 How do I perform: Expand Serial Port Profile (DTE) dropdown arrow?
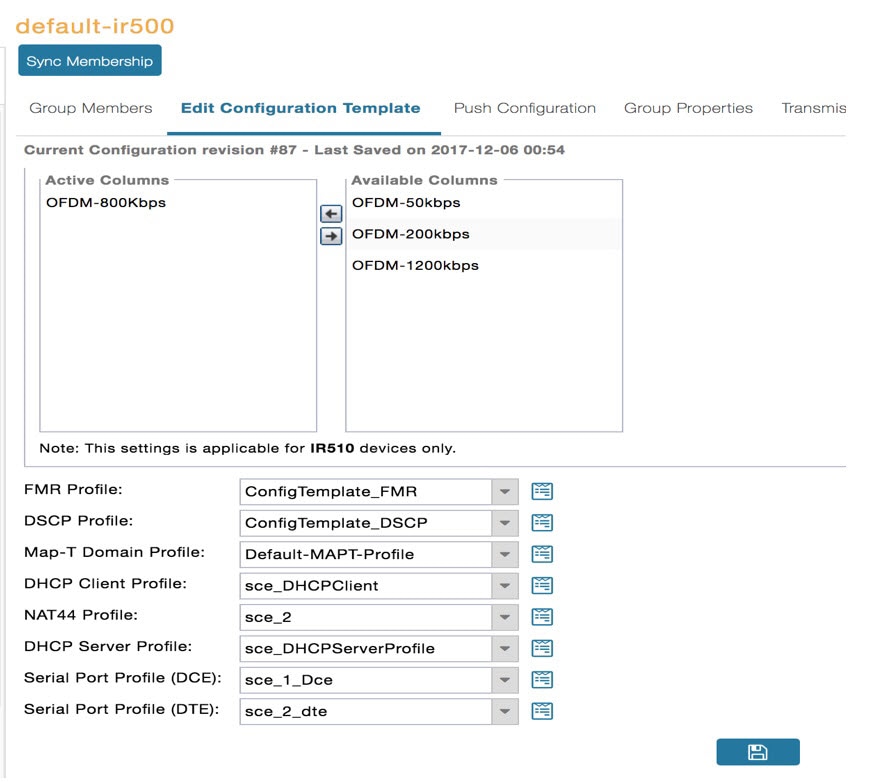tap(505, 711)
